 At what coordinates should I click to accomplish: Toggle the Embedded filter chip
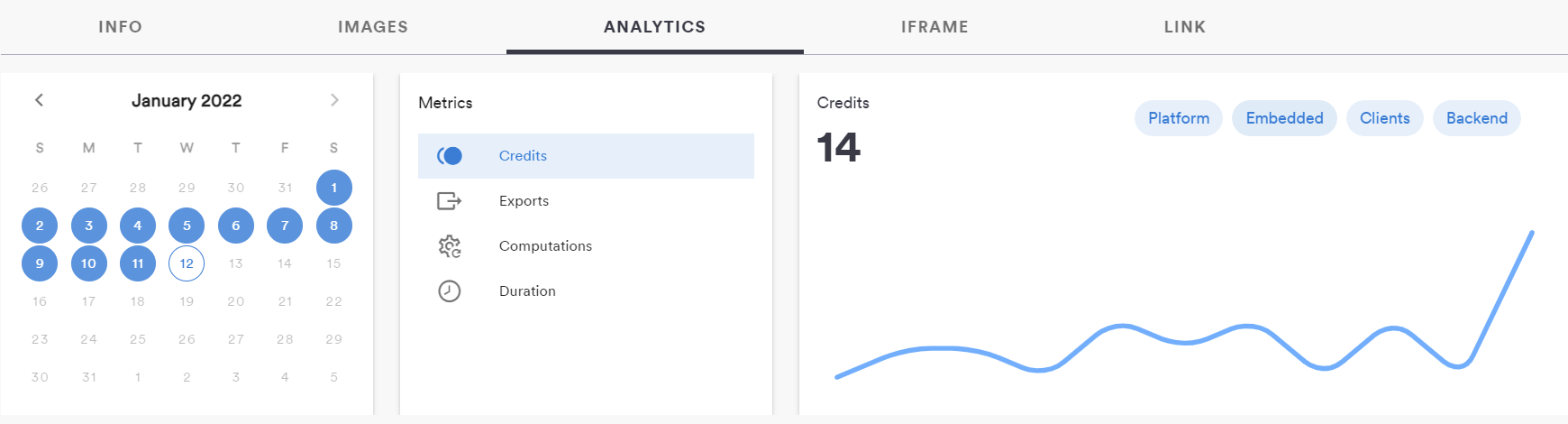1284,118
